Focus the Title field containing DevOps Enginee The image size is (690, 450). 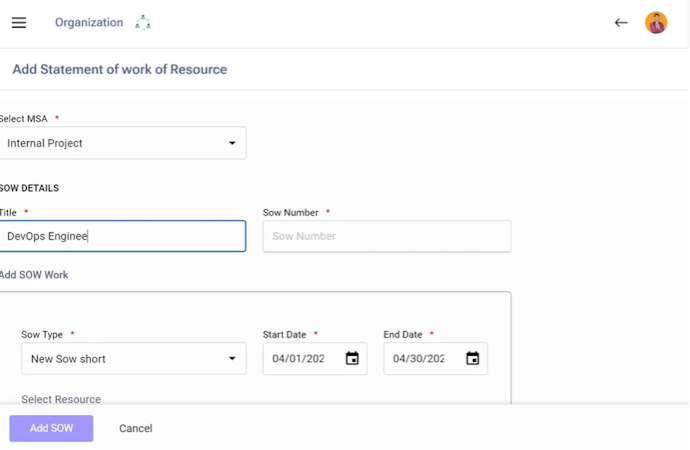pyautogui.click(x=123, y=236)
